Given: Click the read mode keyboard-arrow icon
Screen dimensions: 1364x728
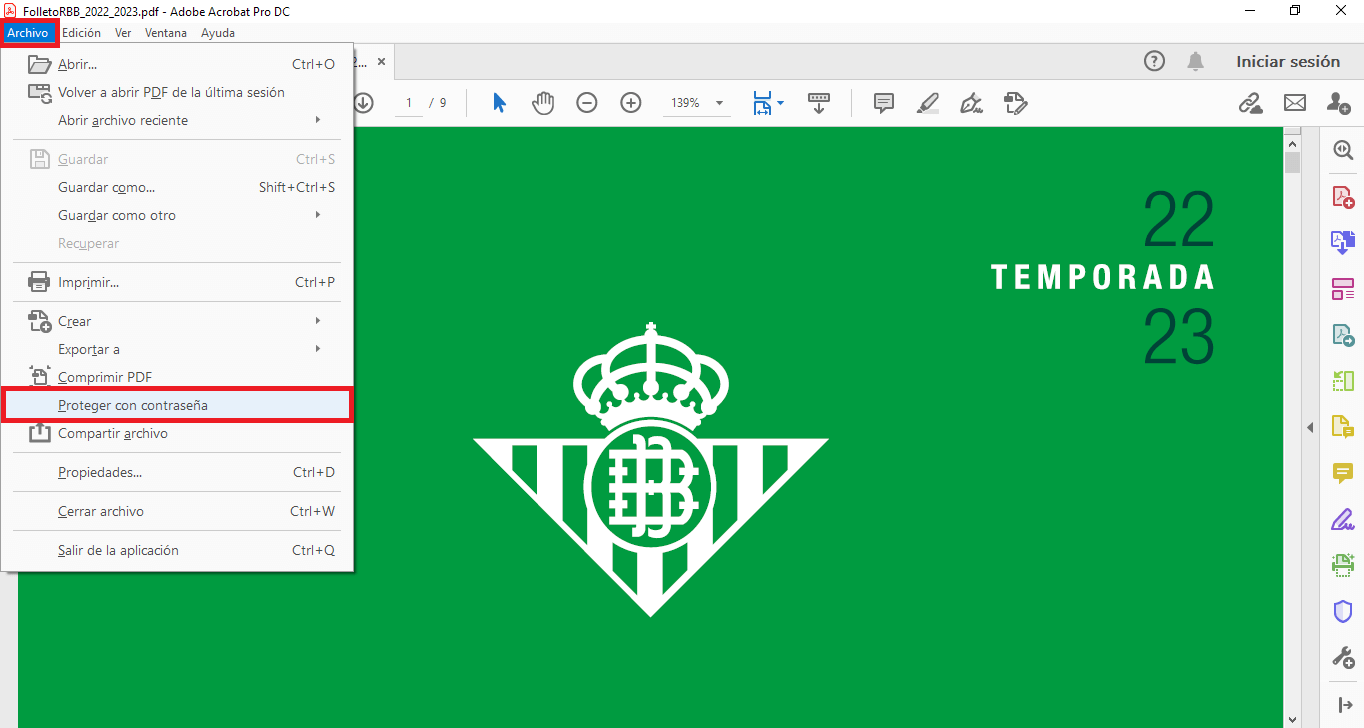Looking at the screenshot, I should click(819, 103).
